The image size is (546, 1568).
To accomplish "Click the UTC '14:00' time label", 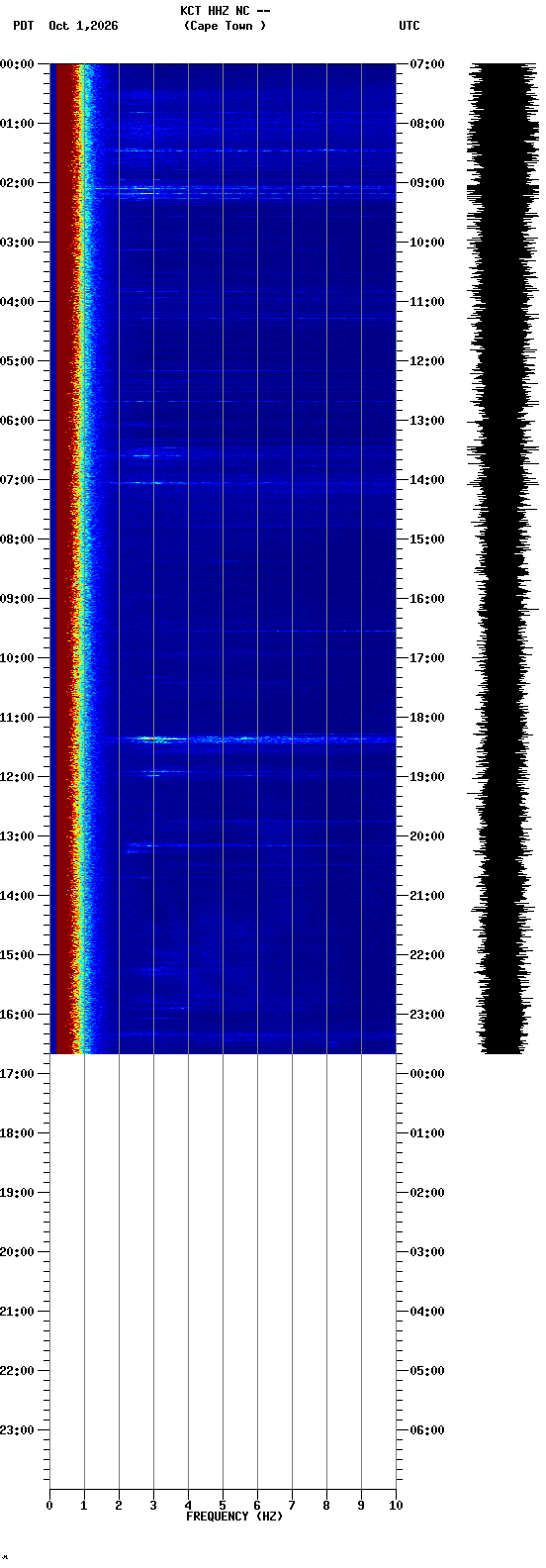I will 426,480.
